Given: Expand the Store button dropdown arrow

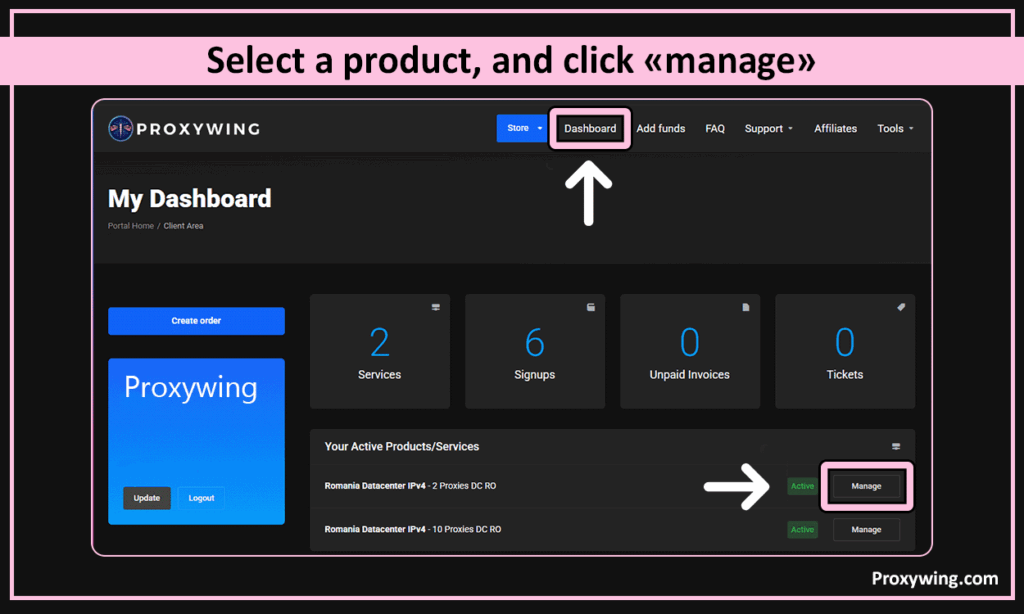Looking at the screenshot, I should [539, 128].
